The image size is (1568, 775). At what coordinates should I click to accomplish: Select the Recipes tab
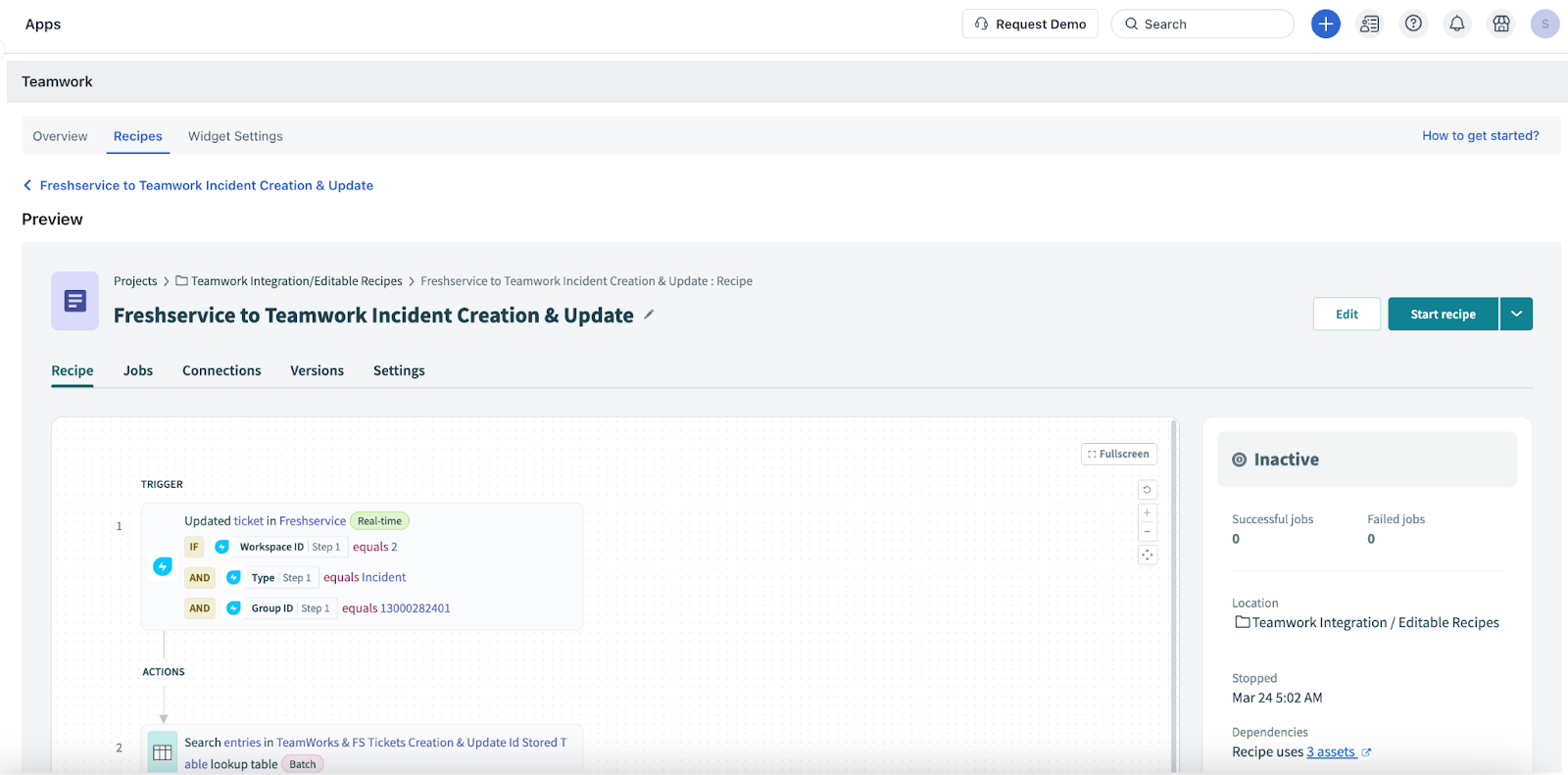coord(138,136)
